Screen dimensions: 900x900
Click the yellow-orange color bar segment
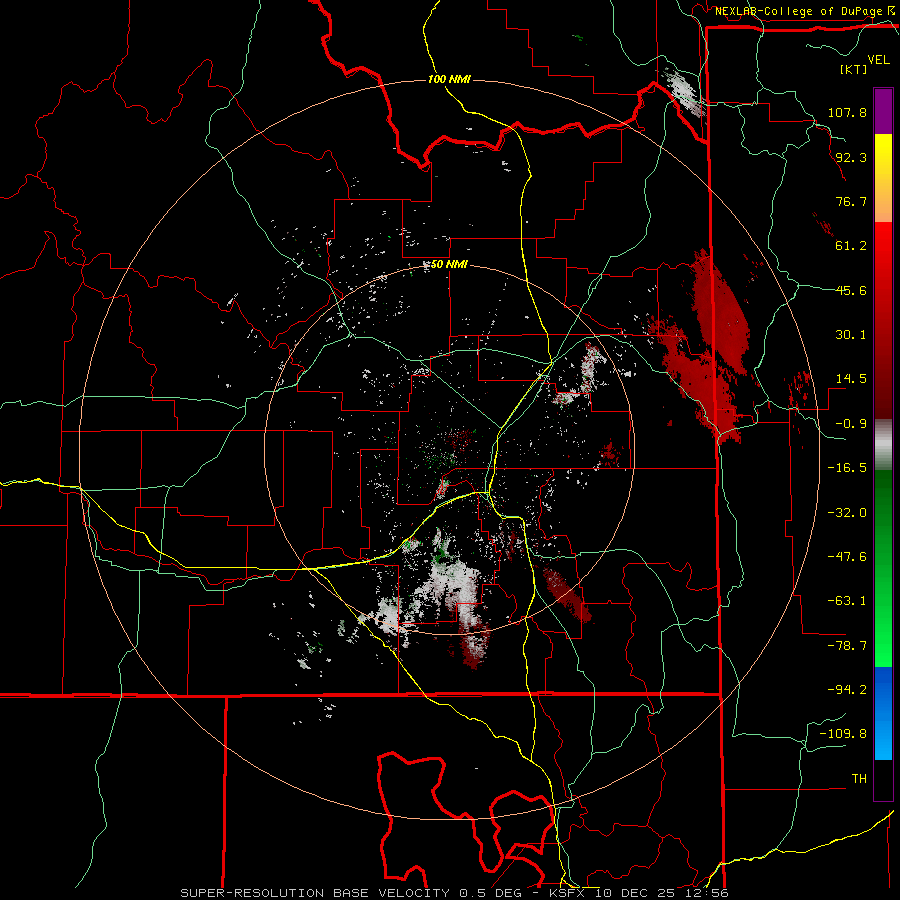883,178
